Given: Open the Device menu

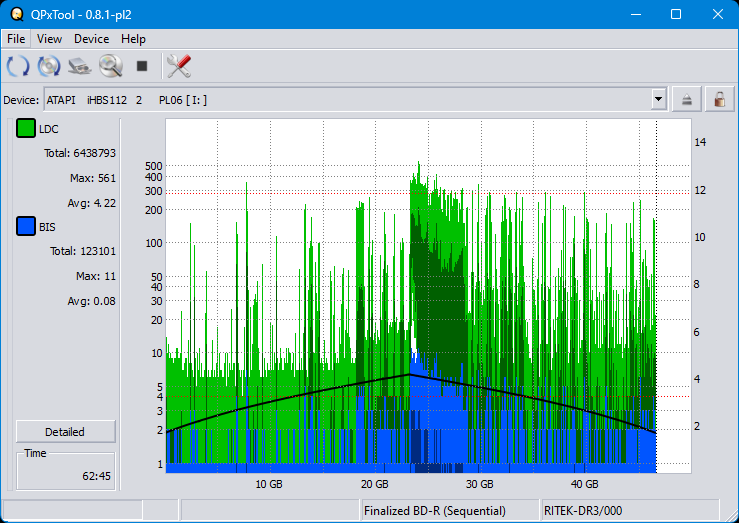Looking at the screenshot, I should point(91,39).
